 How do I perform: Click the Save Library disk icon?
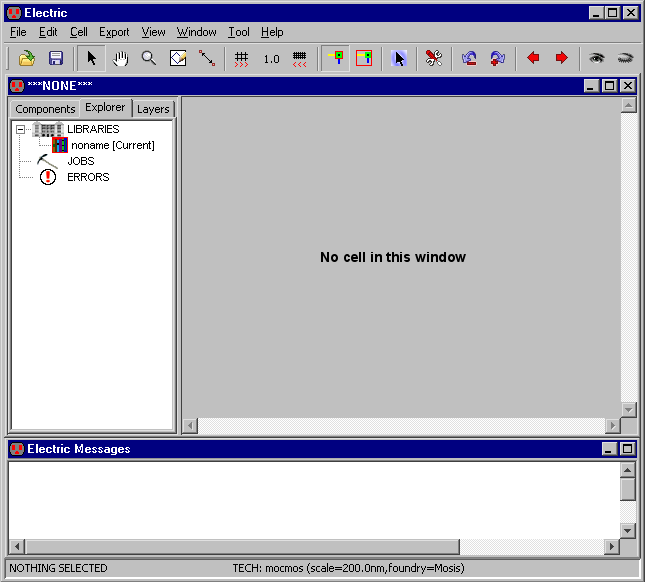pyautogui.click(x=56, y=58)
